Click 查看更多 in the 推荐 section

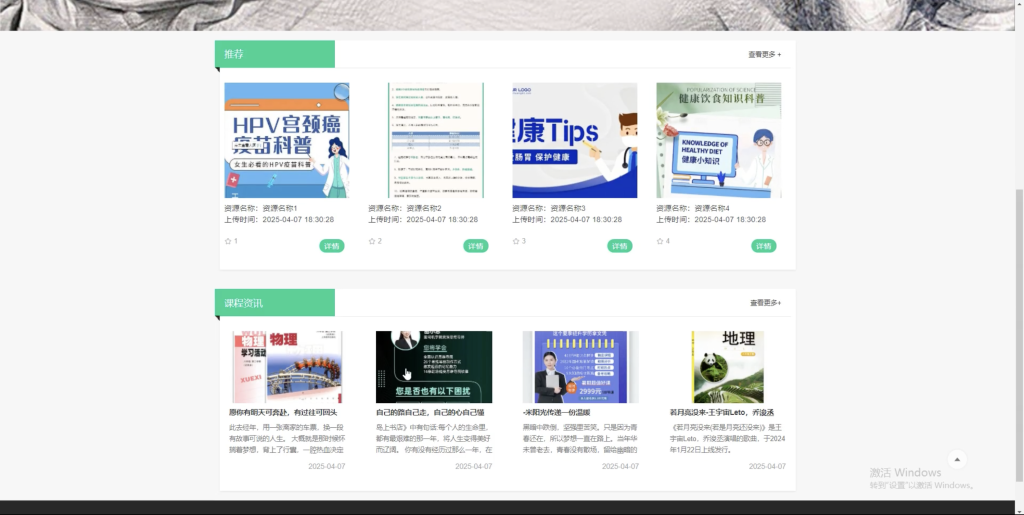tap(765, 54)
